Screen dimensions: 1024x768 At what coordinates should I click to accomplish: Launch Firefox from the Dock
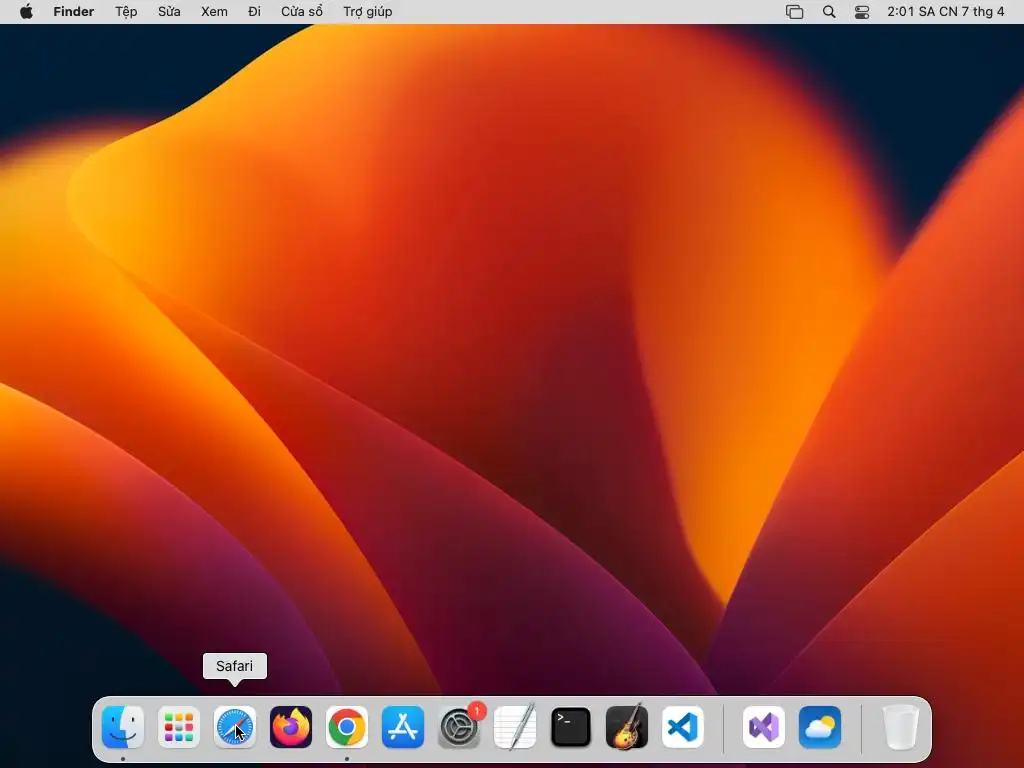coord(291,727)
